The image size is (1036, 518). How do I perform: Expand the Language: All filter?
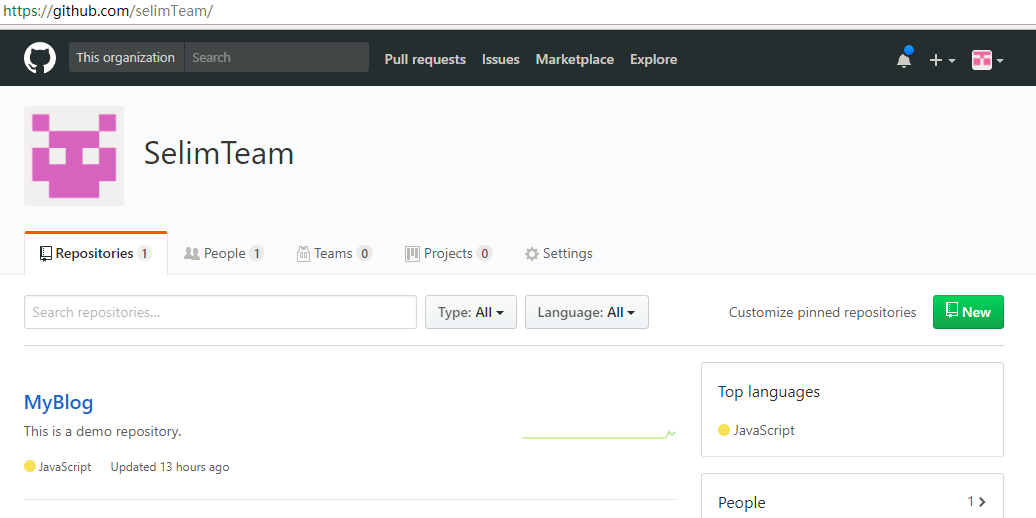586,312
